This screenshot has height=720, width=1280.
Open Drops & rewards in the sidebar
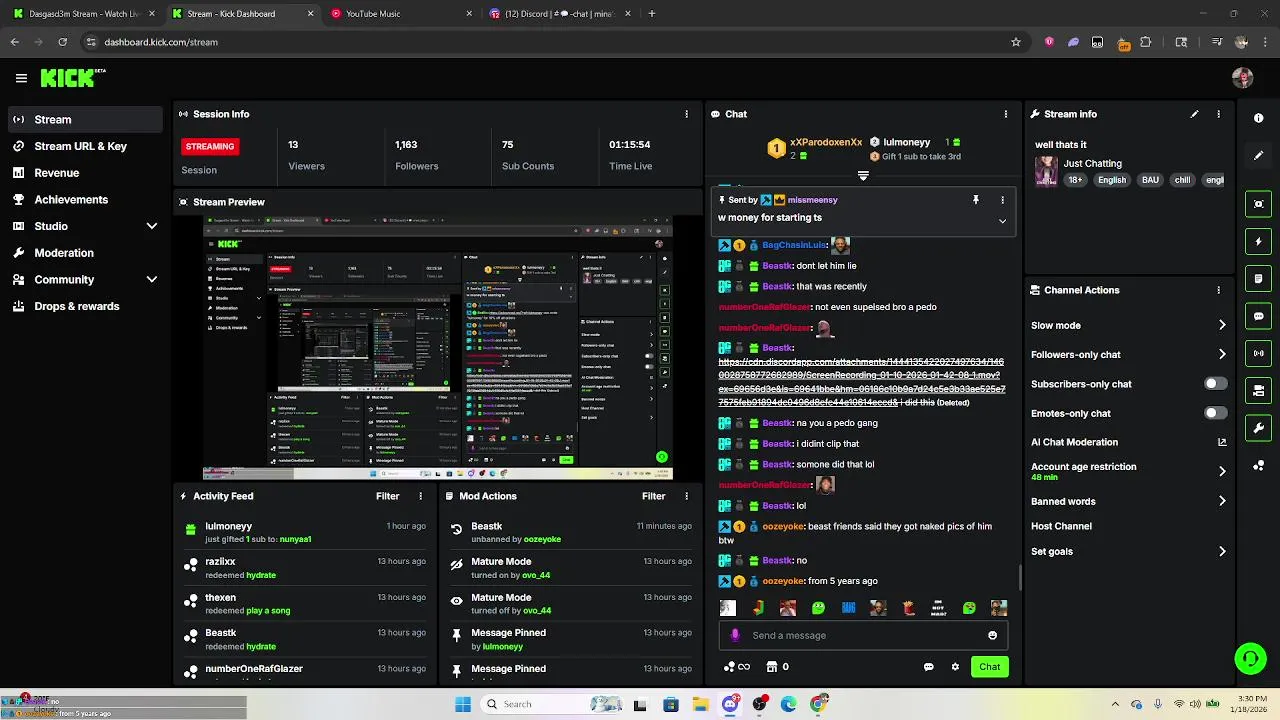85,306
